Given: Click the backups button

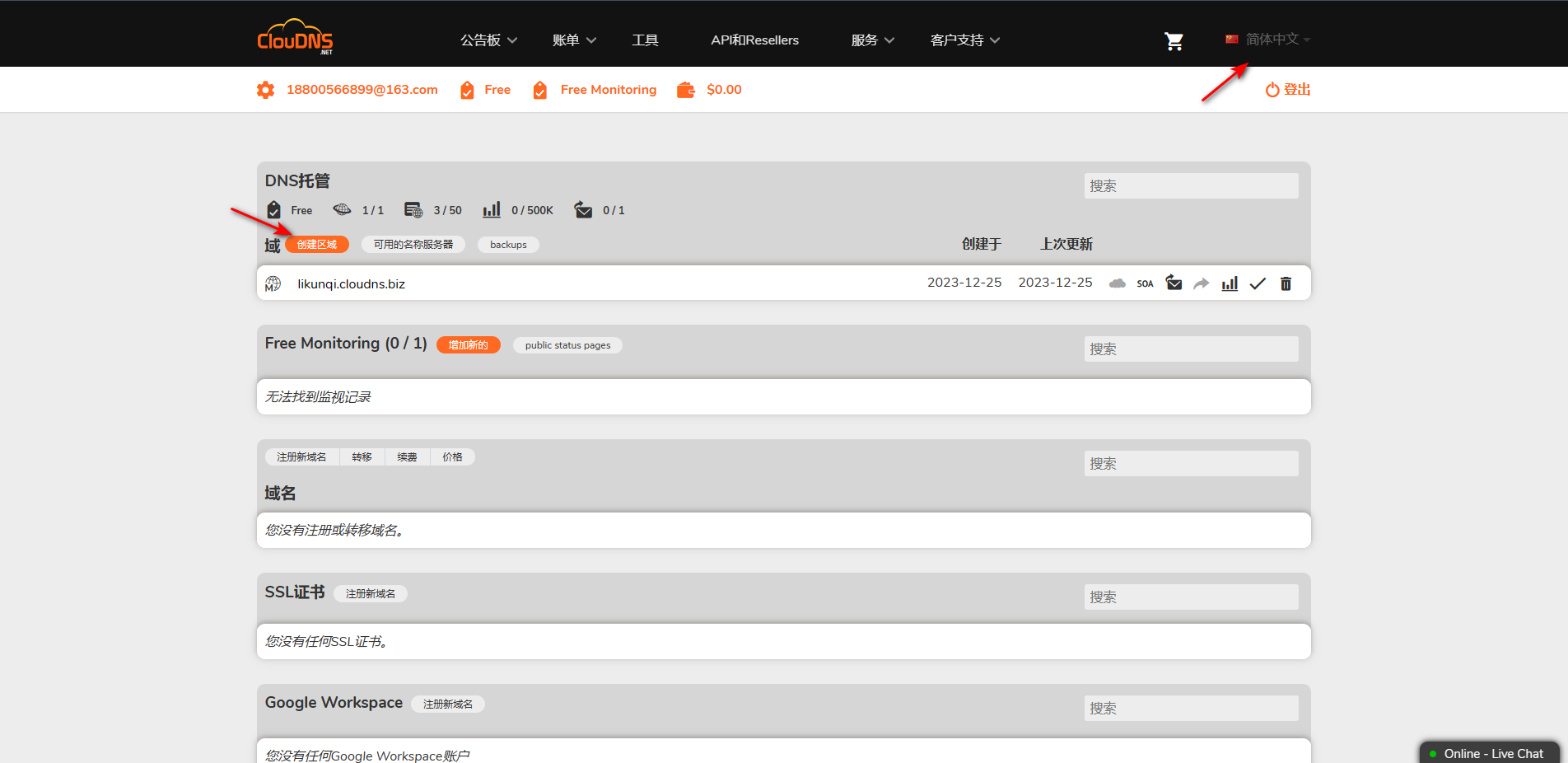Looking at the screenshot, I should pyautogui.click(x=508, y=245).
